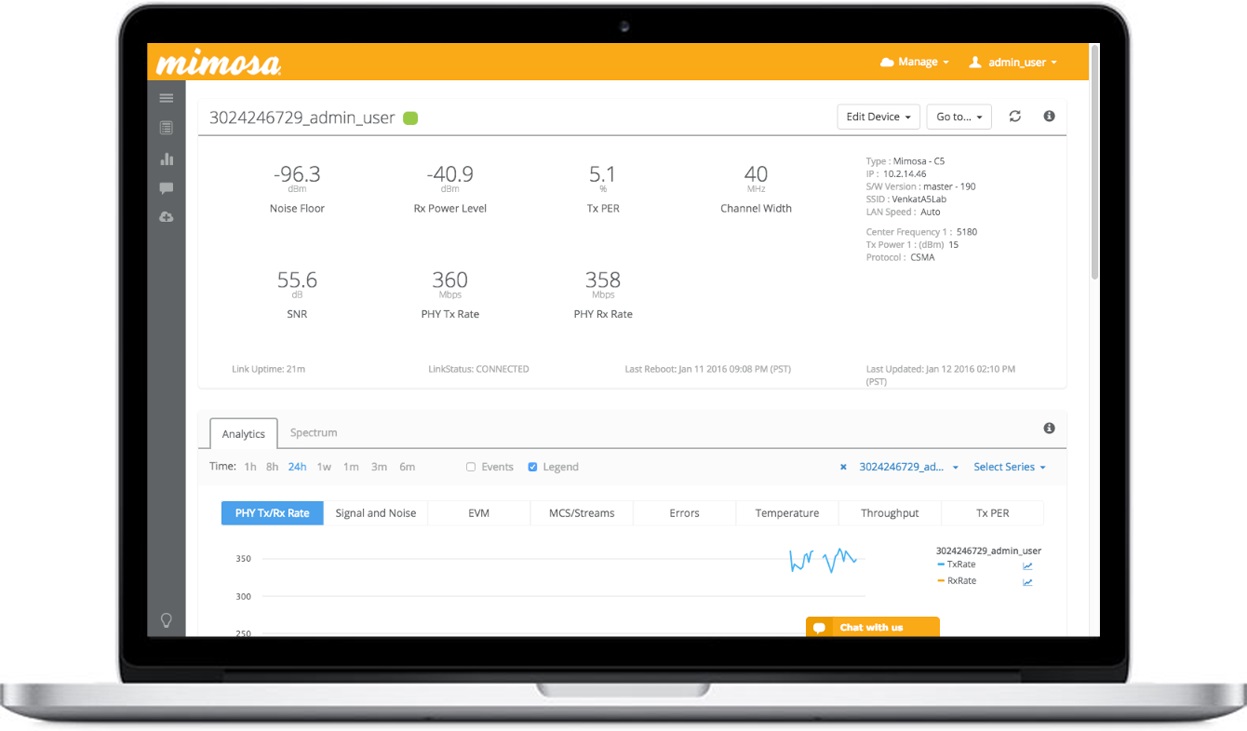1247x731 pixels.
Task: Open the Manage menu in header
Action: (915, 62)
